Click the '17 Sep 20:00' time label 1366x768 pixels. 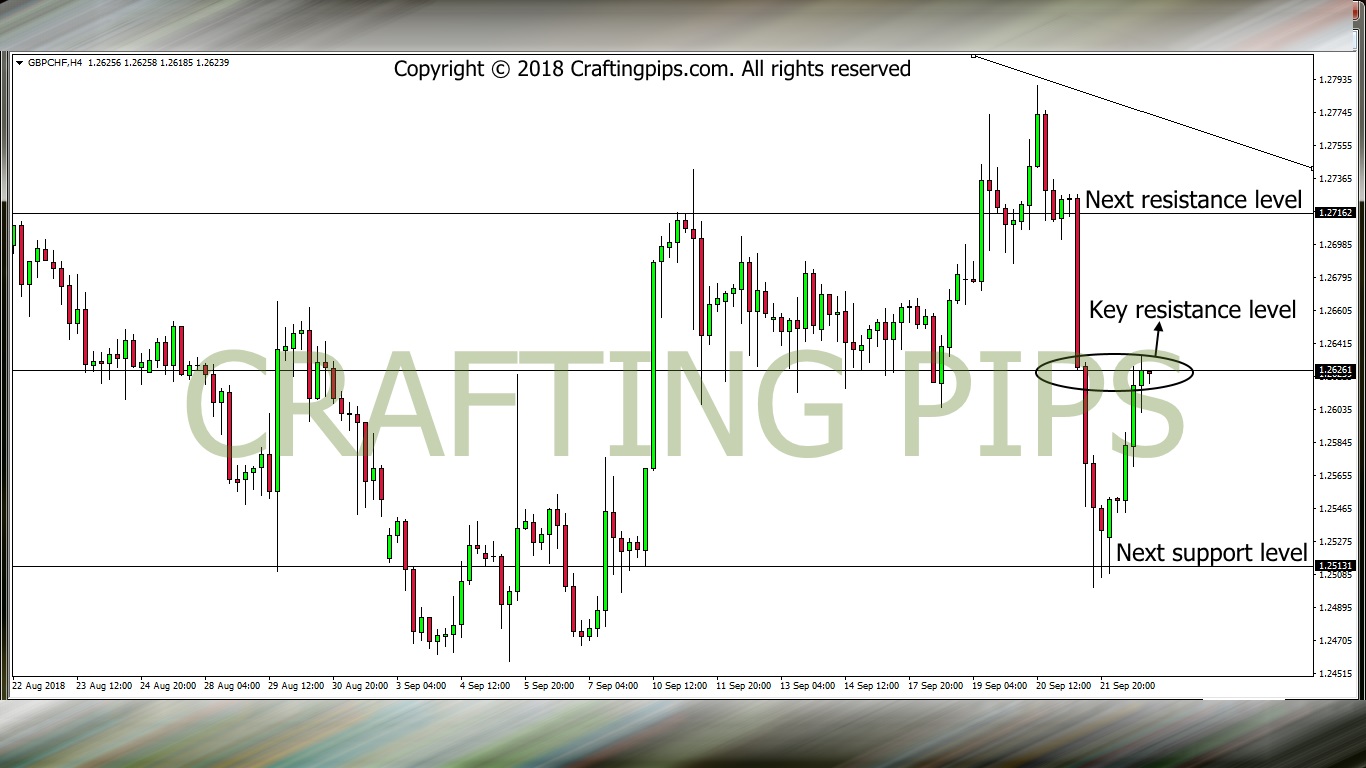coord(936,686)
